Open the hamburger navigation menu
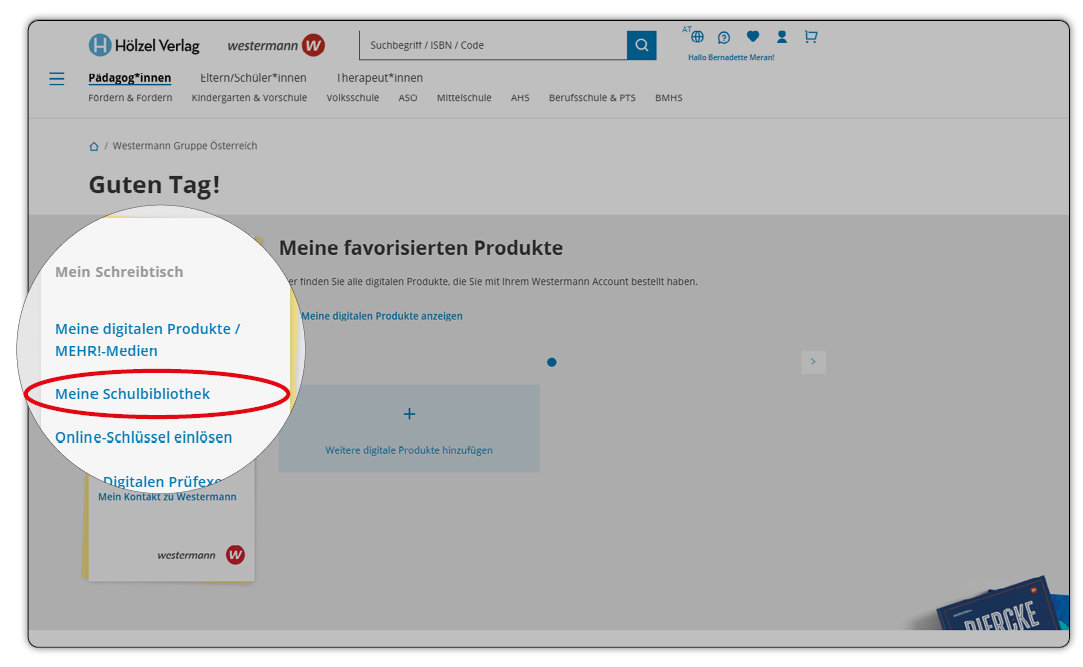 (57, 79)
